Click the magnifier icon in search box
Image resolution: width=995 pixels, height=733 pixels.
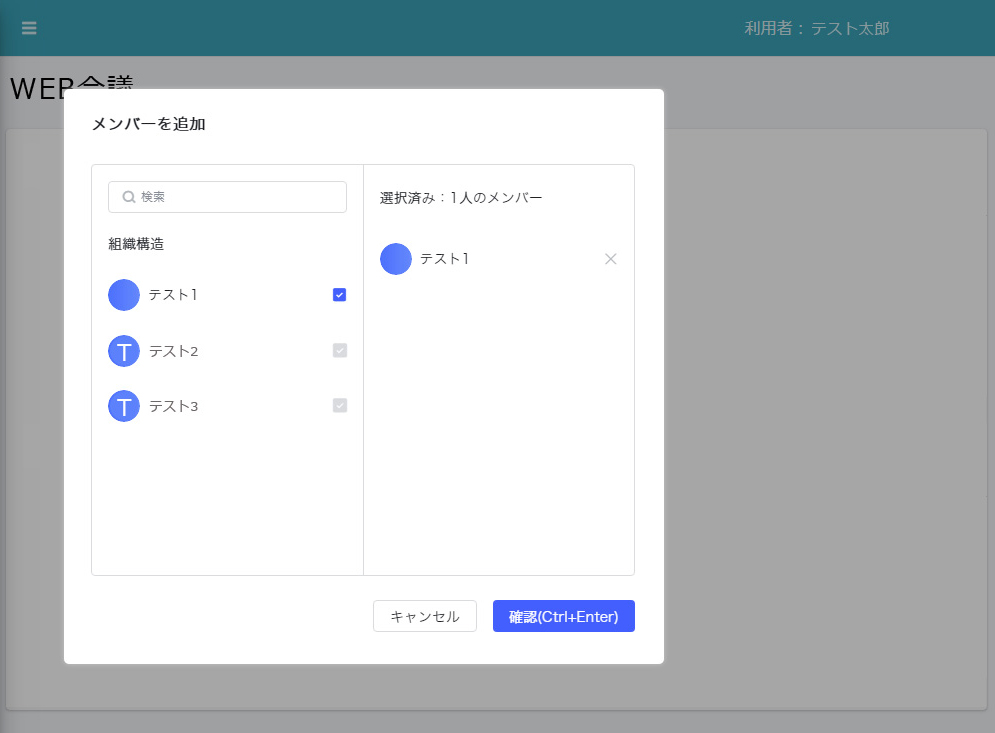(x=128, y=197)
